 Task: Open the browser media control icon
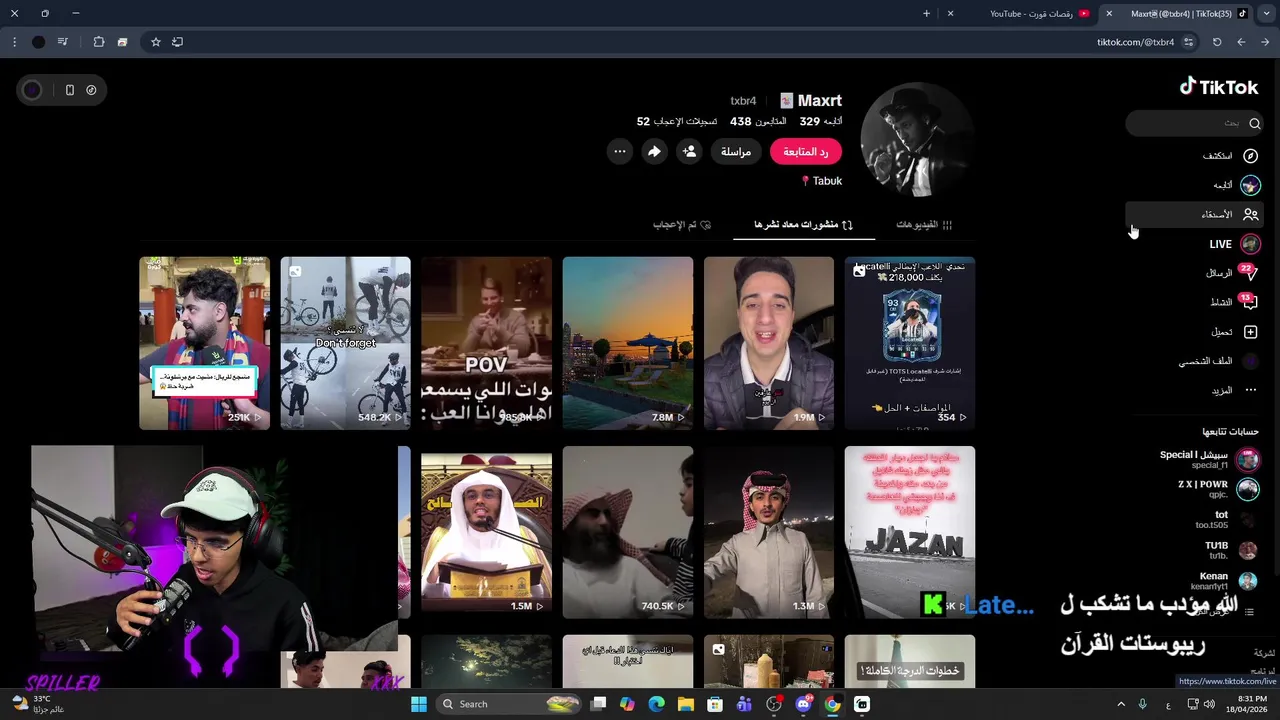(63, 42)
